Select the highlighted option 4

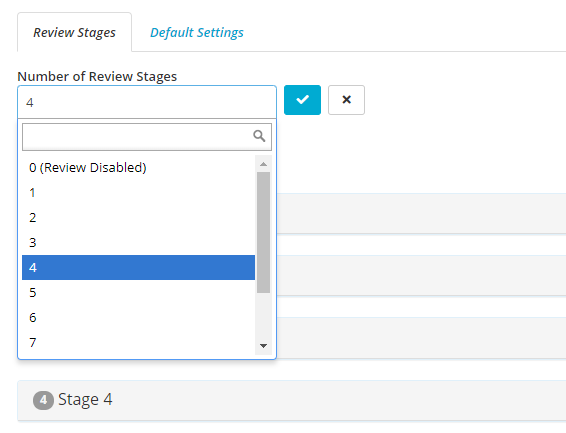tap(139, 267)
